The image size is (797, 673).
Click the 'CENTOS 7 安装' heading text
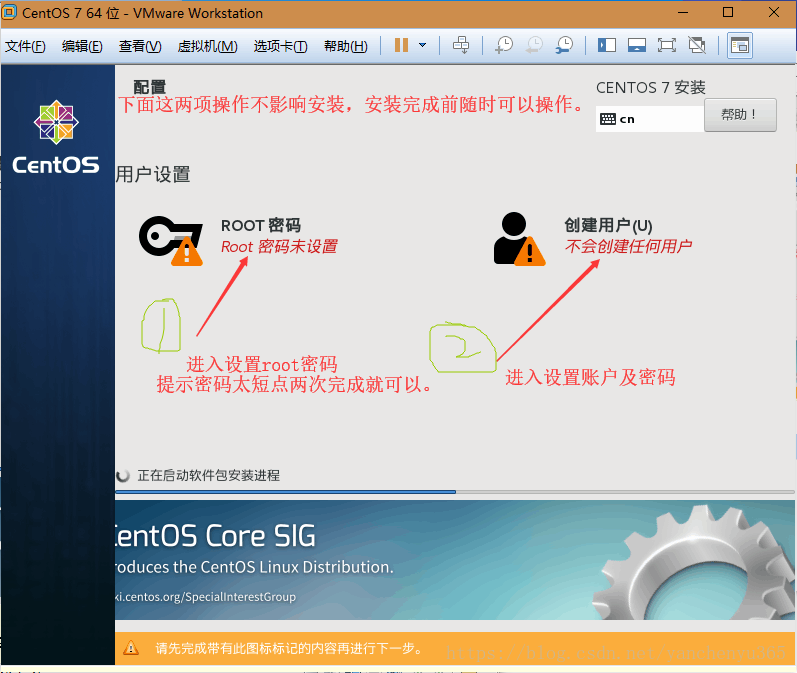click(651, 87)
